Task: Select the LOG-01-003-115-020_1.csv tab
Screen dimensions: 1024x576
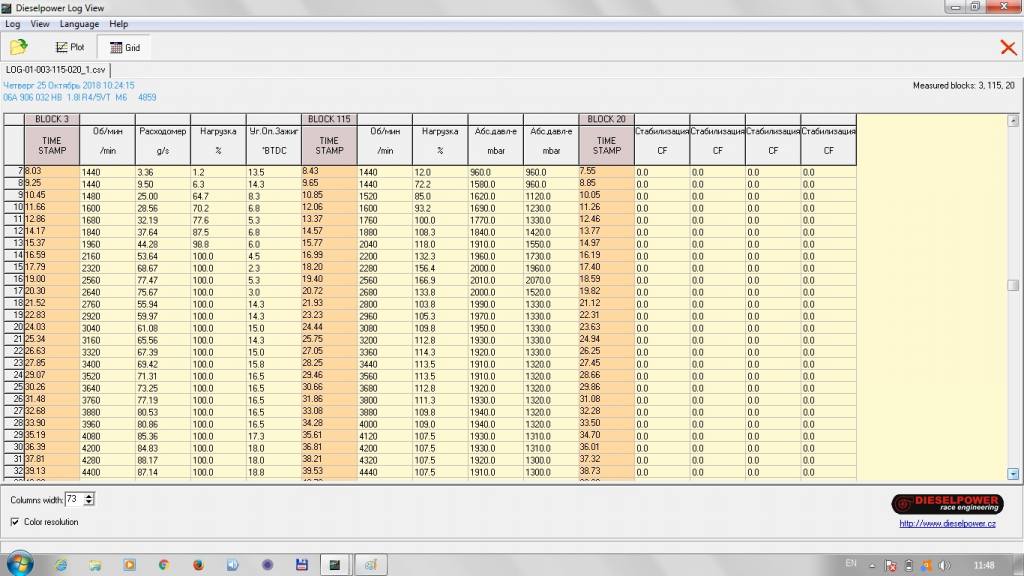Action: coord(55,70)
